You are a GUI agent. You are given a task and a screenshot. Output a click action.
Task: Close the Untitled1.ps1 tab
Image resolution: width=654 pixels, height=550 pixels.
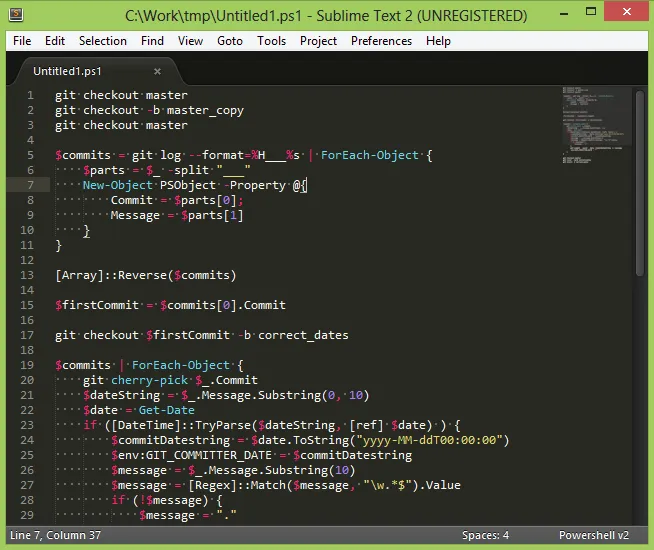point(157,72)
